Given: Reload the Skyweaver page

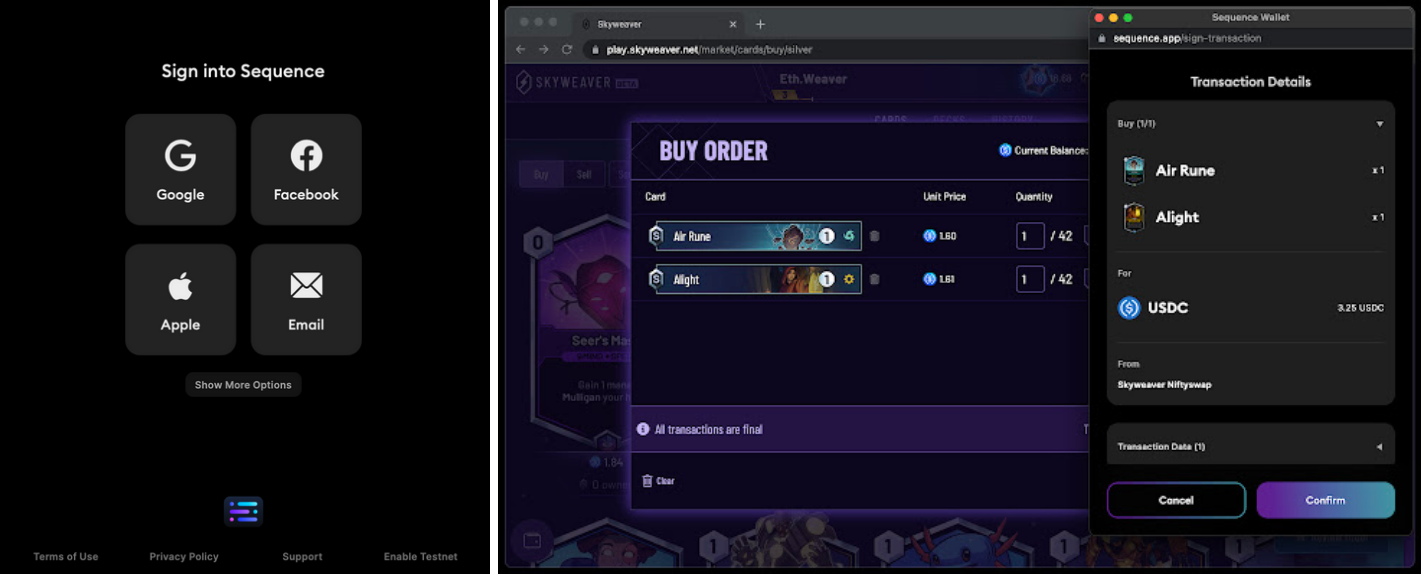Looking at the screenshot, I should coord(567,49).
